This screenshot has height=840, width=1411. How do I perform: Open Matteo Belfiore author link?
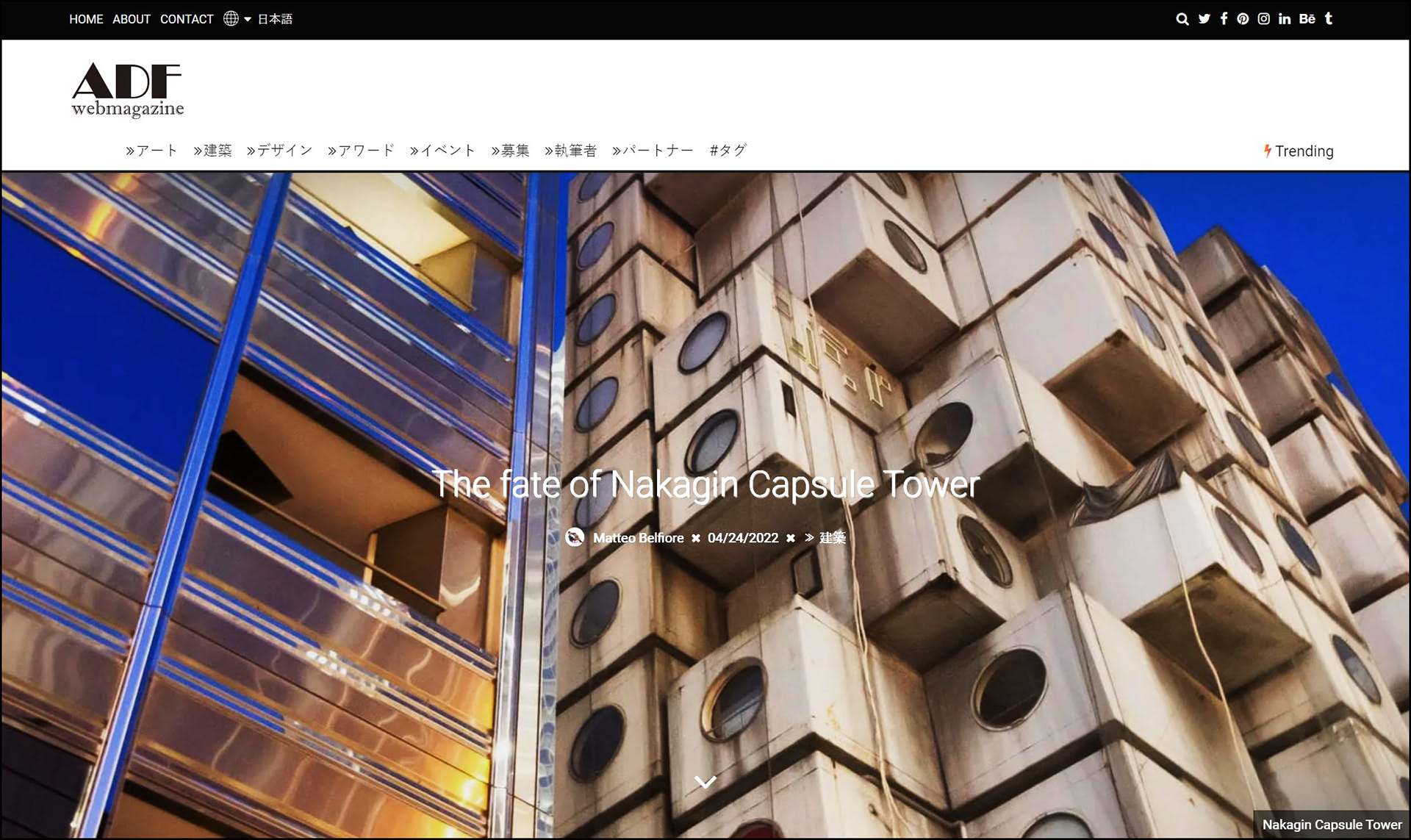638,538
